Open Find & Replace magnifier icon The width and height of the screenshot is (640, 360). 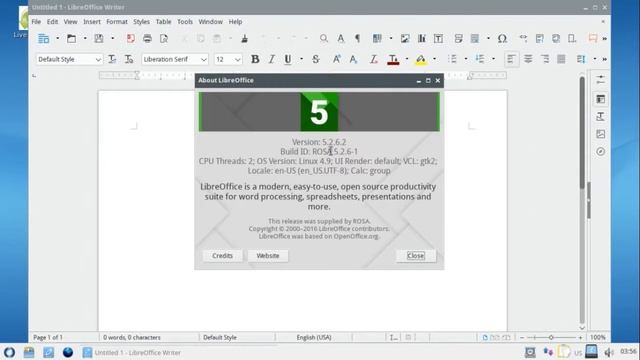[x=324, y=38]
